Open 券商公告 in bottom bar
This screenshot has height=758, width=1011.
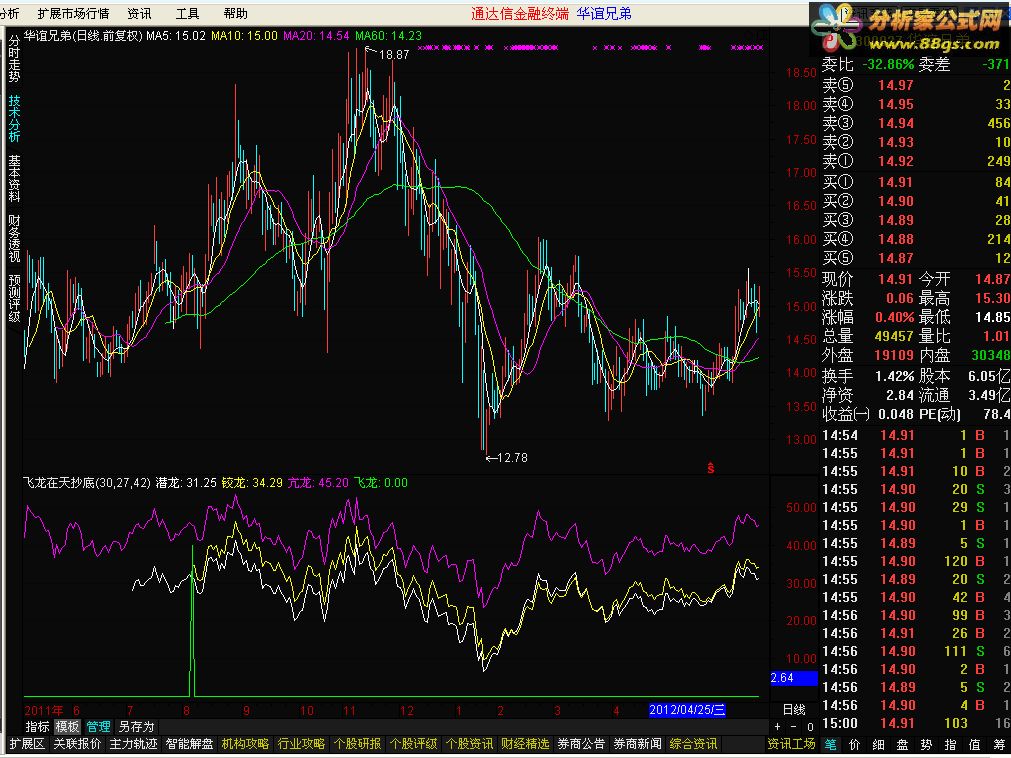[582, 744]
